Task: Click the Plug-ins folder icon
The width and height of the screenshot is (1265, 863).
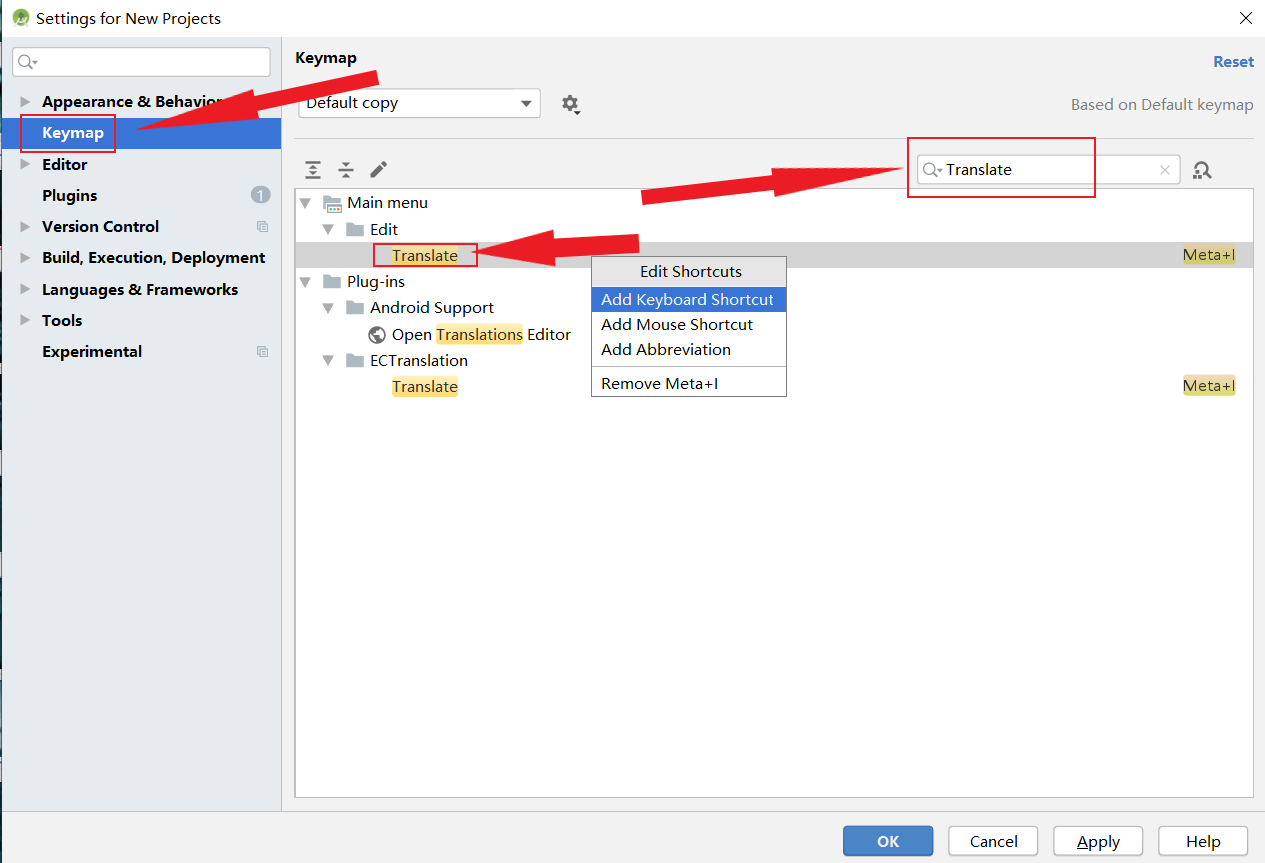Action: [x=333, y=282]
